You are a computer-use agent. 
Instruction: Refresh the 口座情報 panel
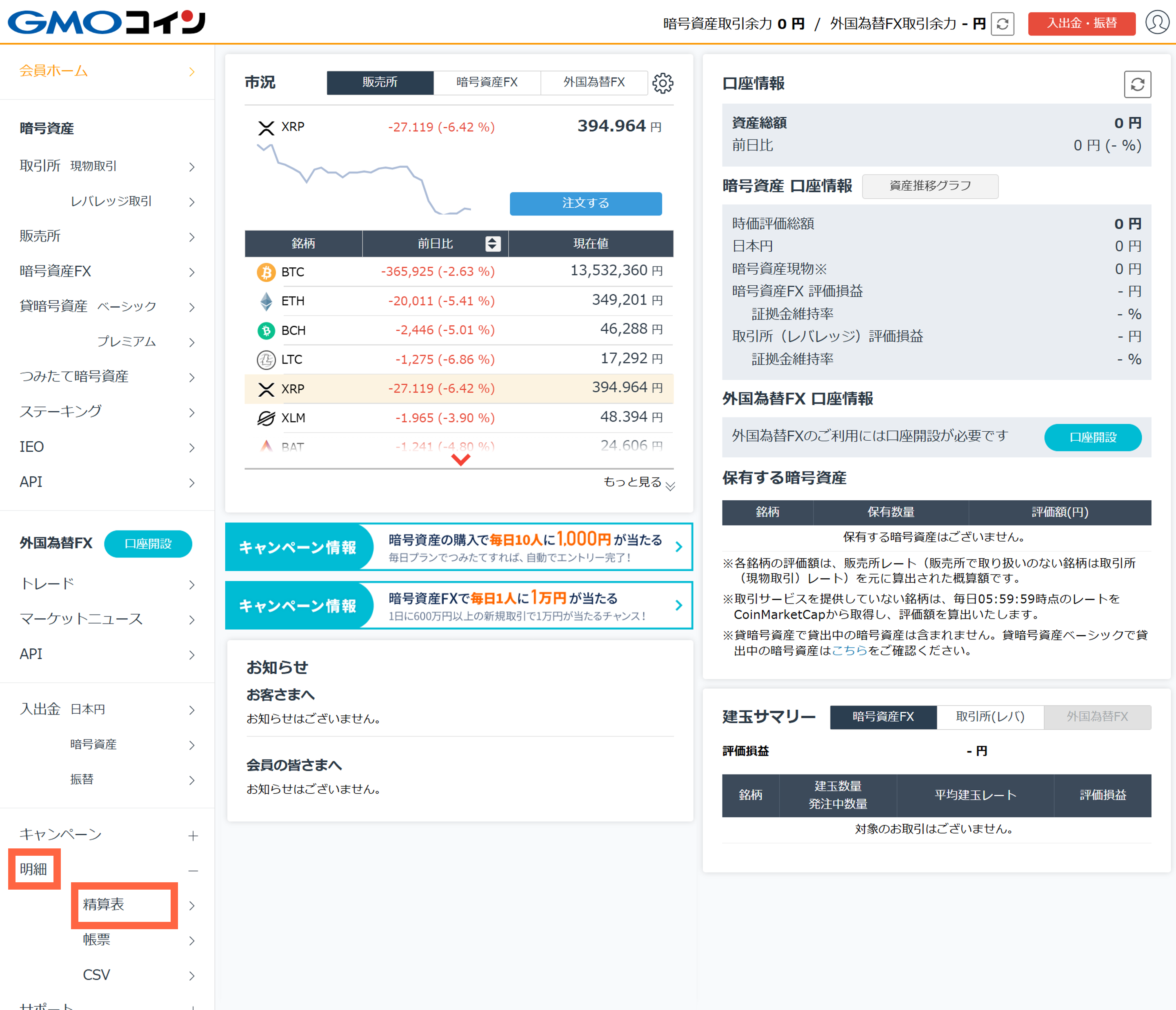point(1137,84)
